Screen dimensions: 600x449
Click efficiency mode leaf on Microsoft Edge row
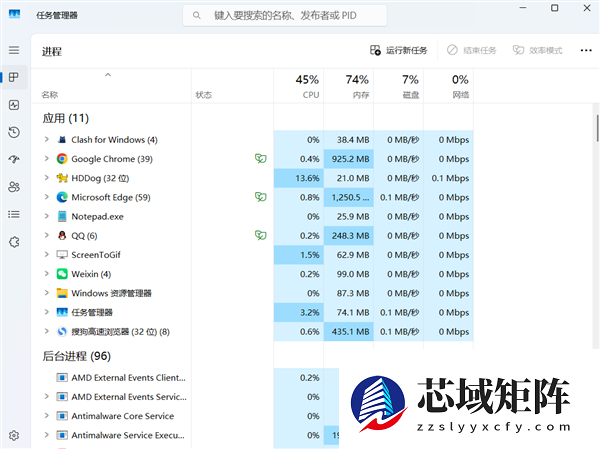[x=261, y=197]
